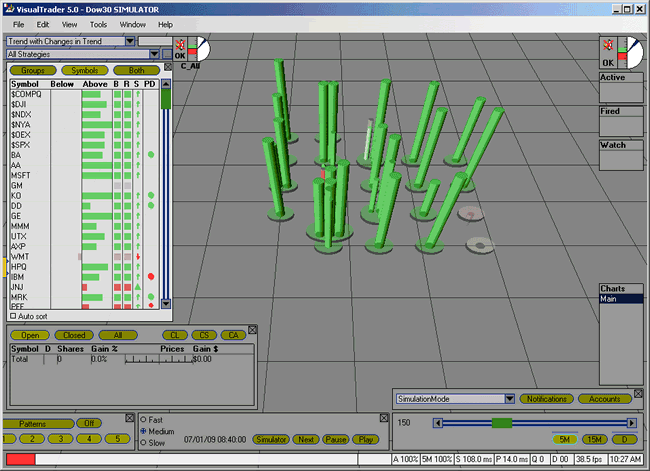650x471 pixels.
Task: Click the red PD dot for IBM
Action: 151,276
